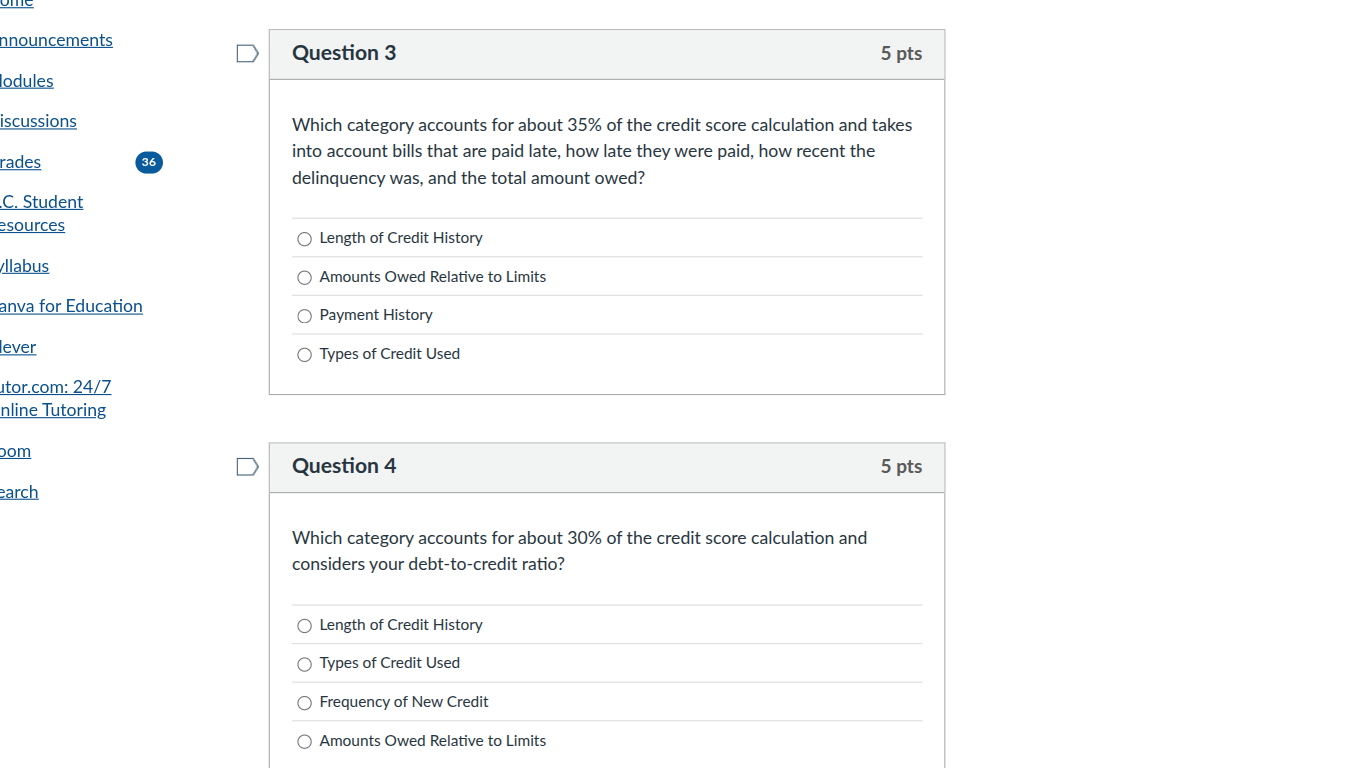Click the Grades badge showing 36
Viewport: 1366px width, 768px height.
(x=148, y=162)
